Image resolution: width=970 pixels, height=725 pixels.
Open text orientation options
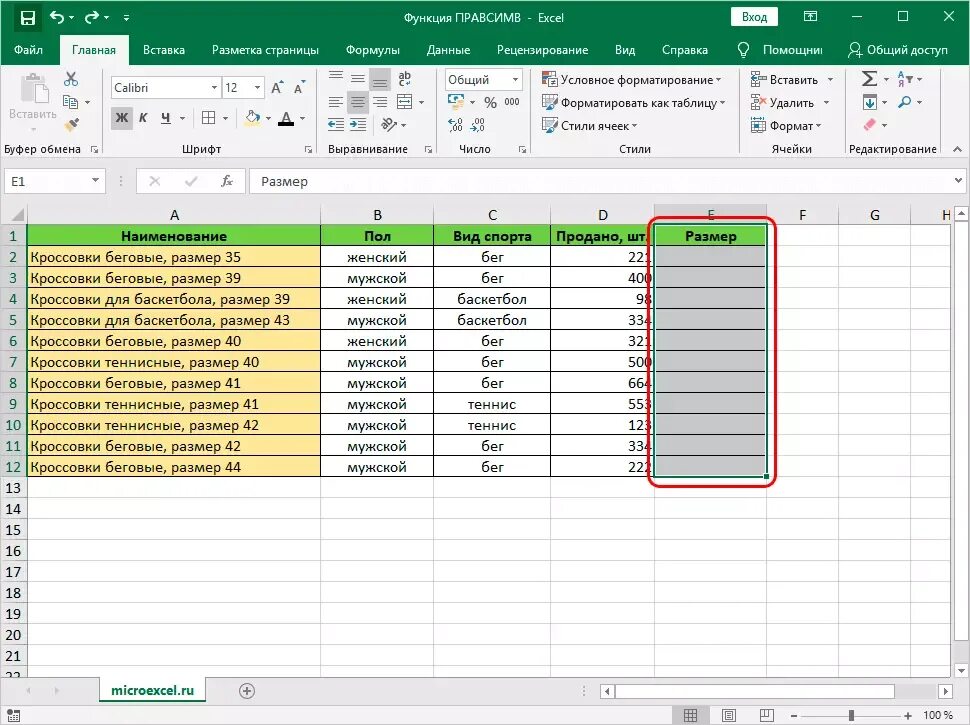(388, 125)
